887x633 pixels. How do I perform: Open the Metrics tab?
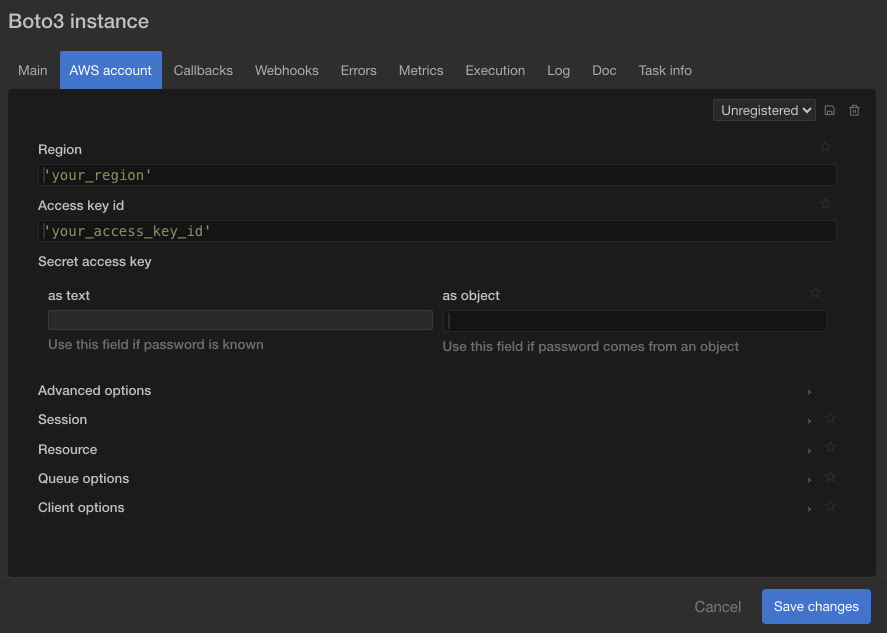(x=421, y=71)
